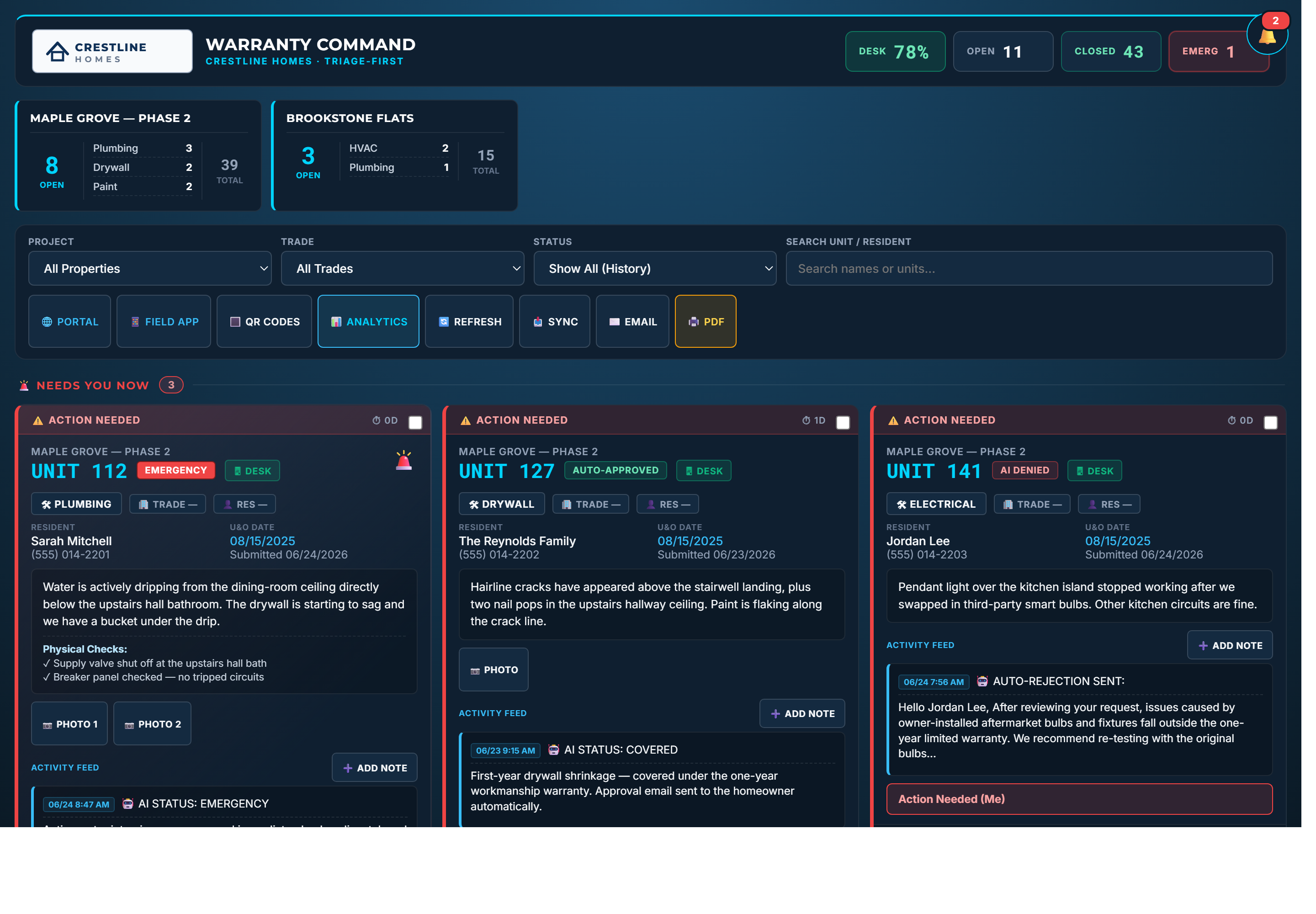
Task: Open TRADE assignment chip on Unit 112
Action: [168, 504]
